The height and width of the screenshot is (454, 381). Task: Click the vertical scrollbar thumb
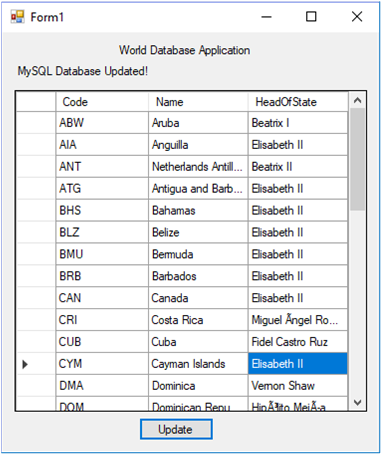[357, 159]
